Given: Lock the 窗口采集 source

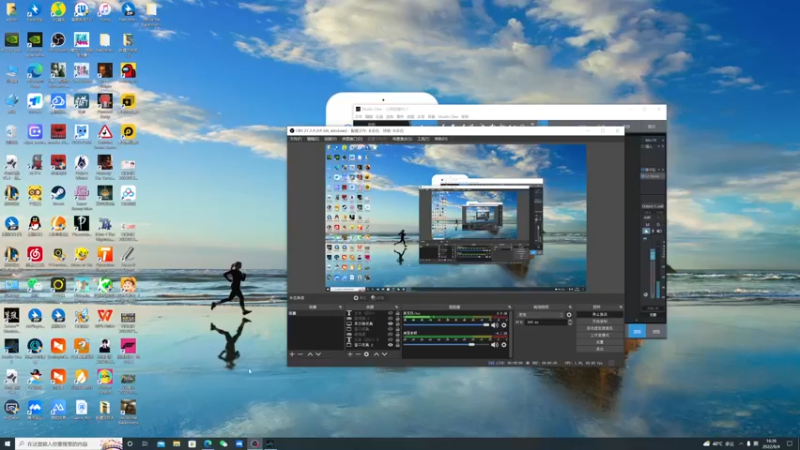Looking at the screenshot, I should (x=397, y=329).
